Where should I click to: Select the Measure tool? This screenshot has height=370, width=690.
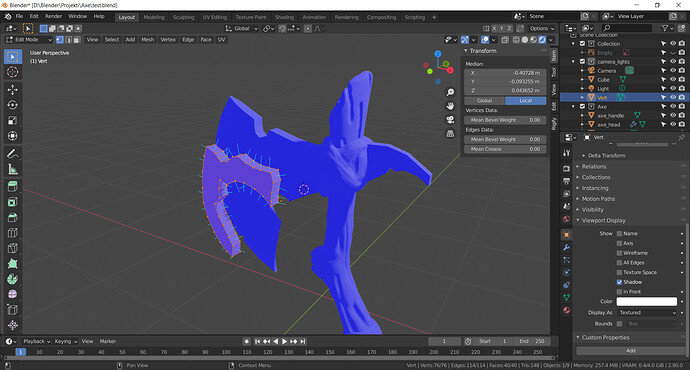[12, 169]
